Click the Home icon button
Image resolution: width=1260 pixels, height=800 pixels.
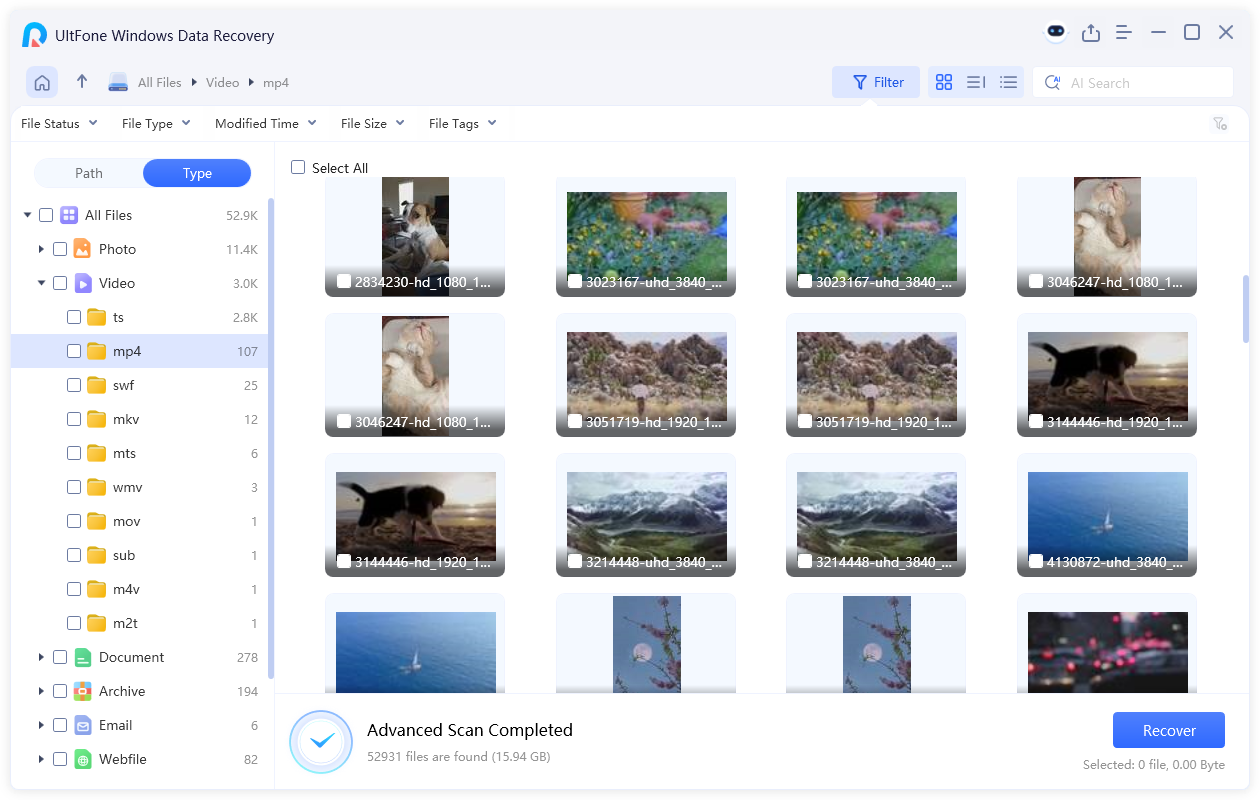(x=42, y=83)
